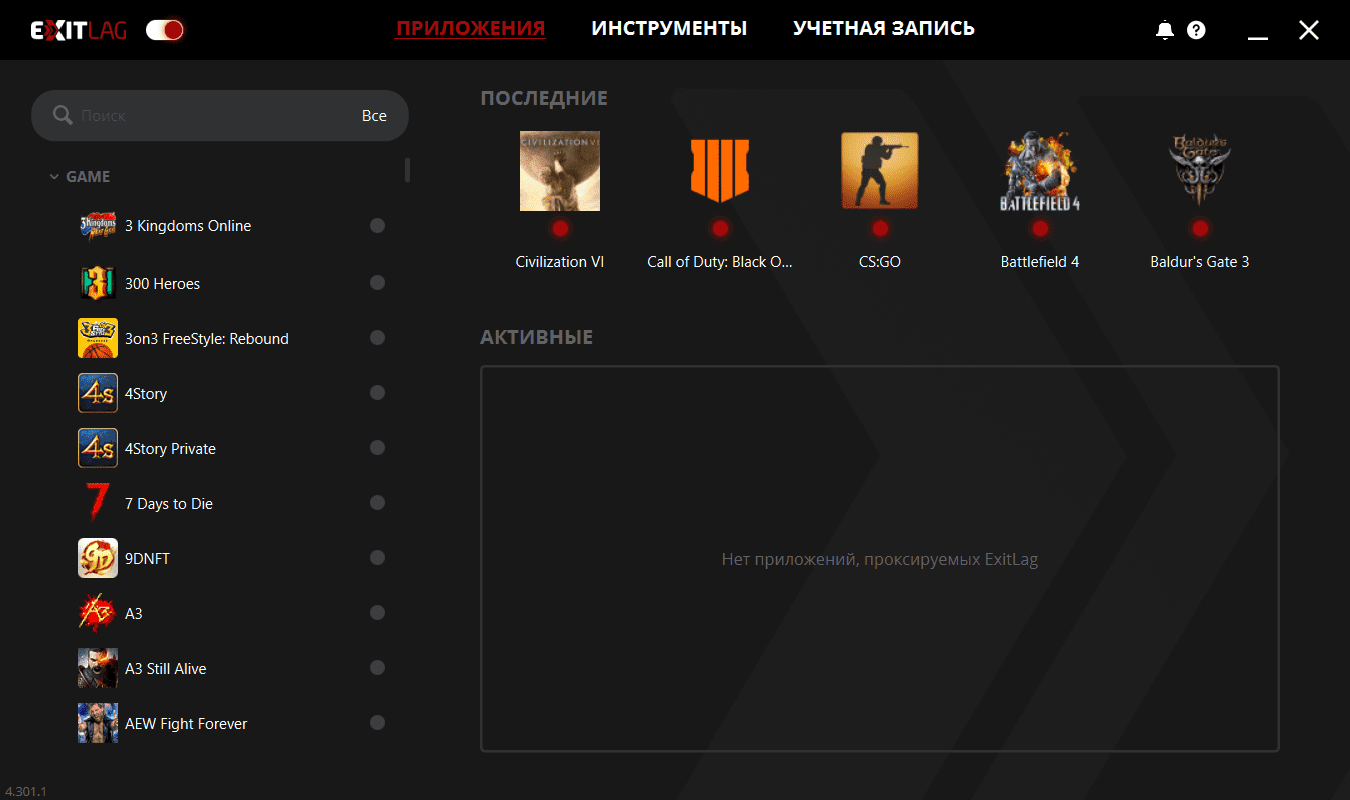Toggle status dot for 4Story Private
Screen dimensions: 1350x800
377,448
